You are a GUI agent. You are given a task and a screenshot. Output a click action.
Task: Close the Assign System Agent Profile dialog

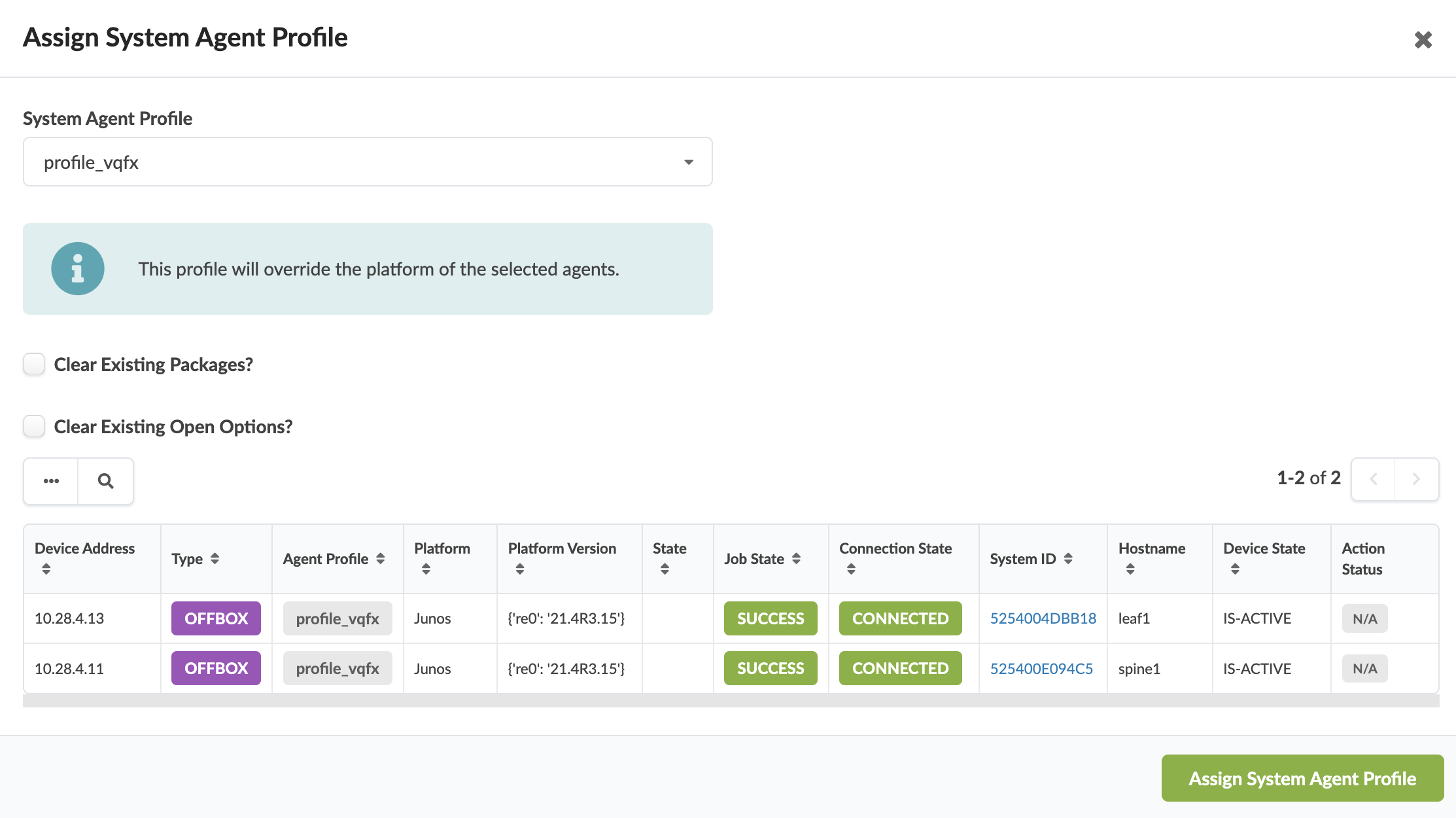1423,40
